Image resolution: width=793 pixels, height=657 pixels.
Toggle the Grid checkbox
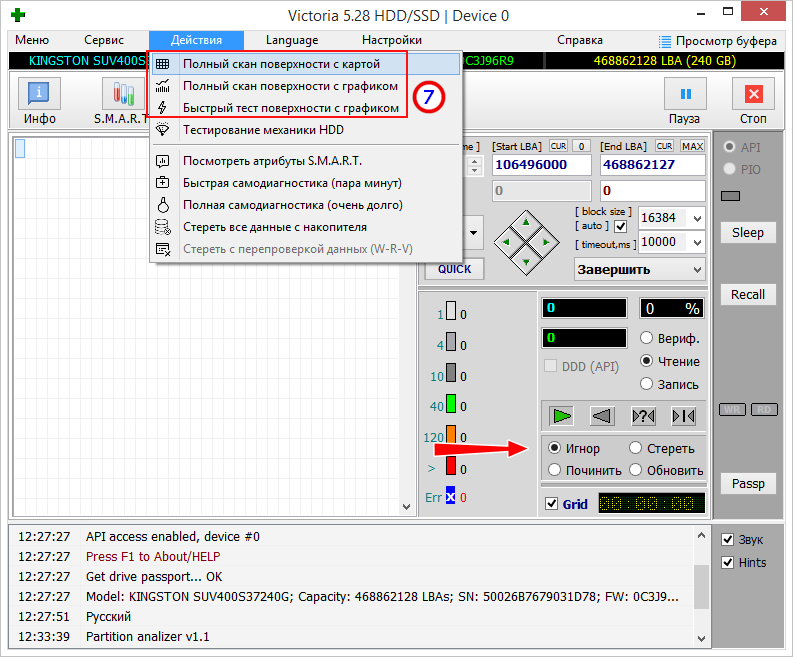(551, 504)
